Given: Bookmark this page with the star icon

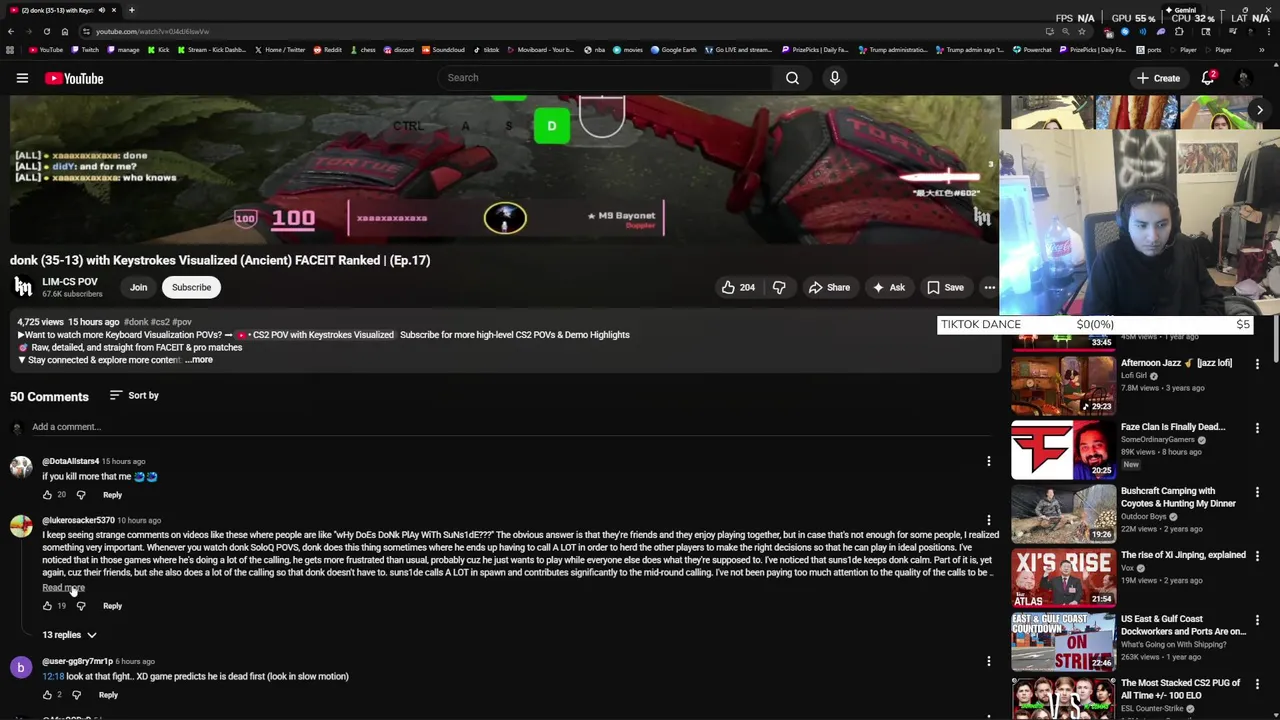Looking at the screenshot, I should click(x=1081, y=31).
